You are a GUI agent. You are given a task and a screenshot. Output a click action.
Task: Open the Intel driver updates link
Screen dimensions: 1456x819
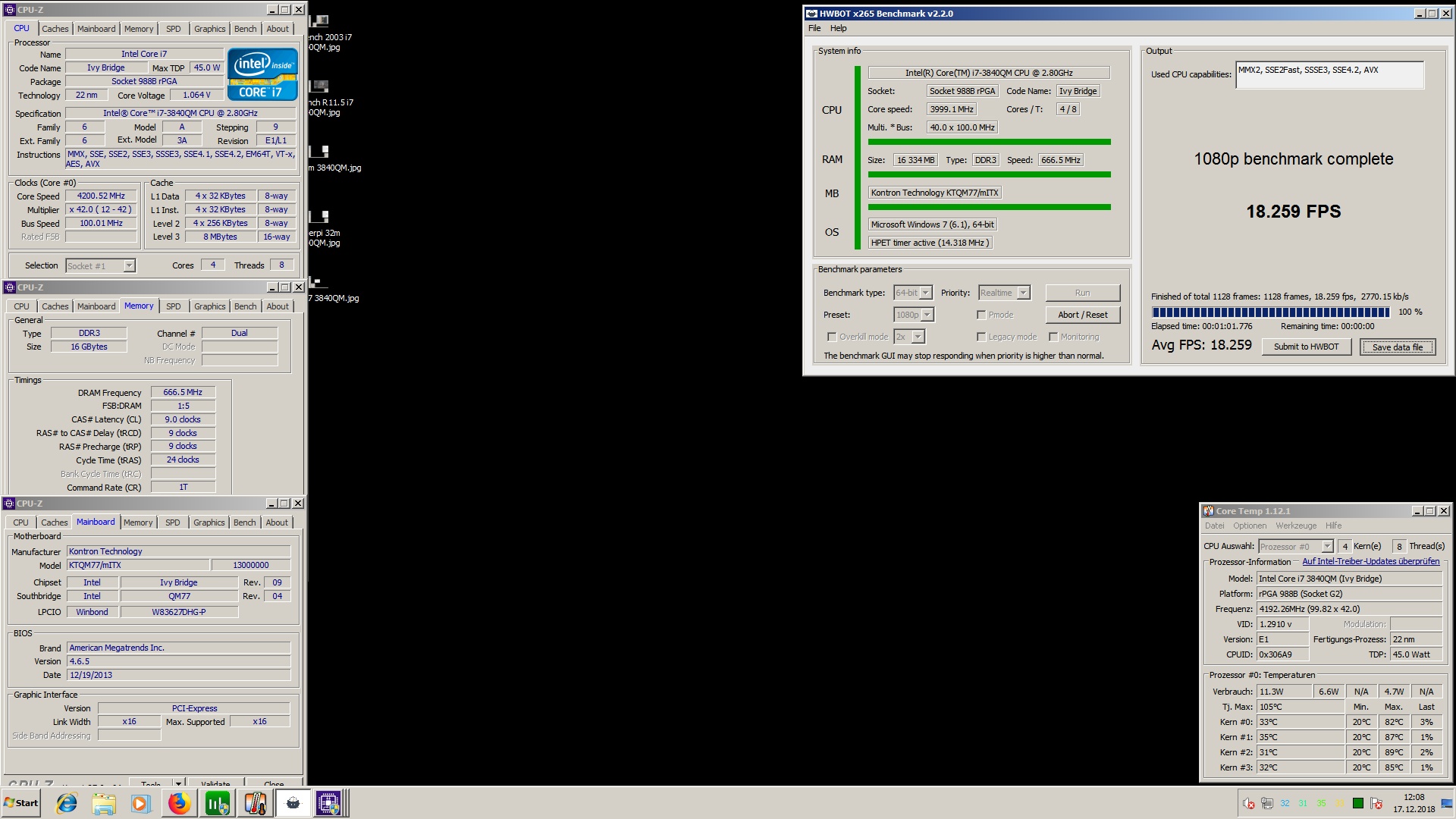pos(1370,561)
